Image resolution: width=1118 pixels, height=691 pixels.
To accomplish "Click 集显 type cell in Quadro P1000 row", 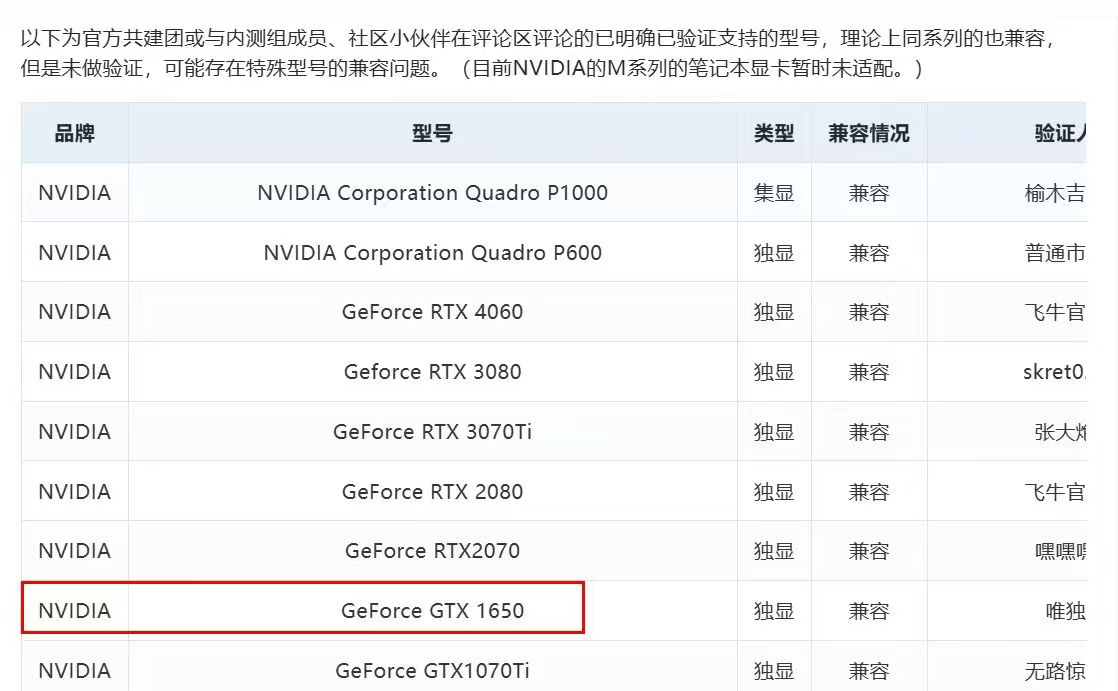I will (x=774, y=193).
